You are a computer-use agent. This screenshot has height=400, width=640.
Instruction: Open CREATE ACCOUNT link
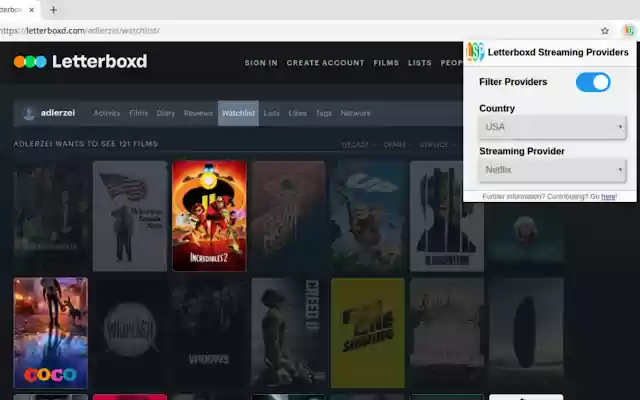(x=325, y=63)
